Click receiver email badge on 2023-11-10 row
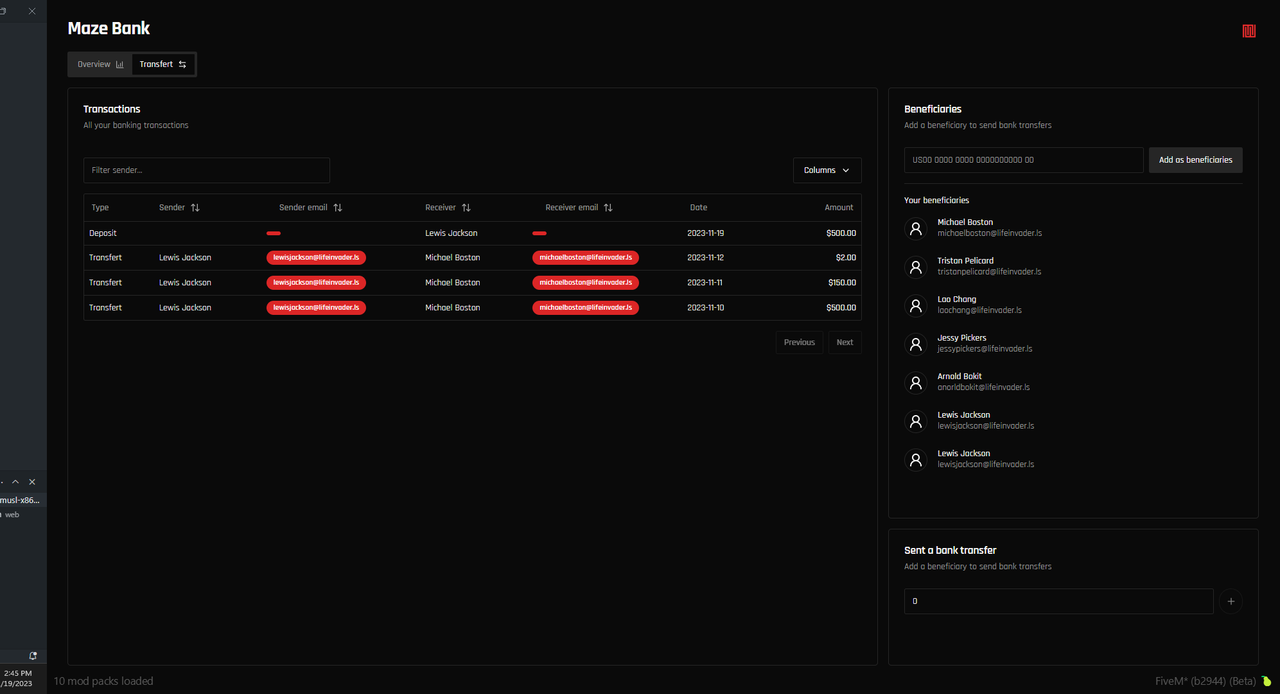This screenshot has height=694, width=1280. 586,308
